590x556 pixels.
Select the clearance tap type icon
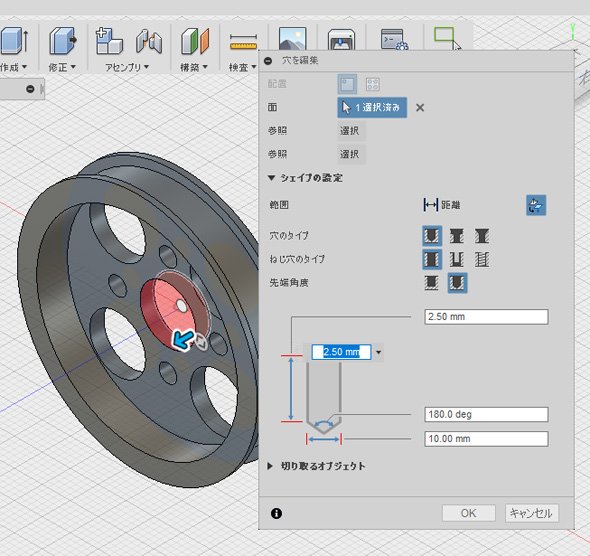click(456, 259)
